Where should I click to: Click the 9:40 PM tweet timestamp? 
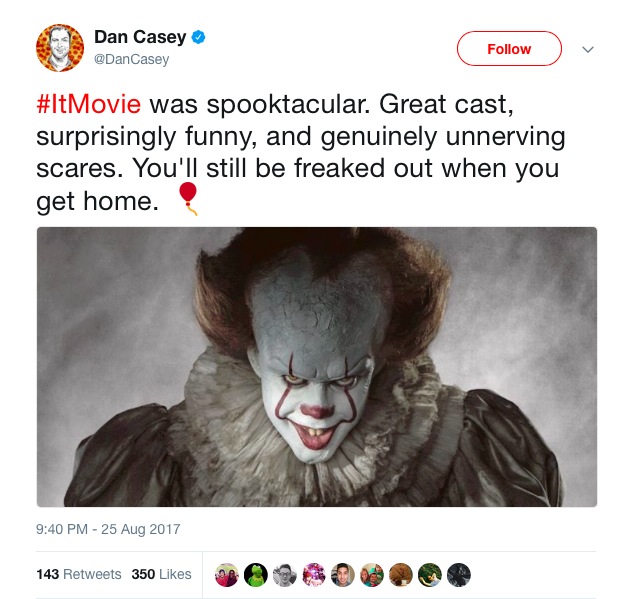(108, 529)
